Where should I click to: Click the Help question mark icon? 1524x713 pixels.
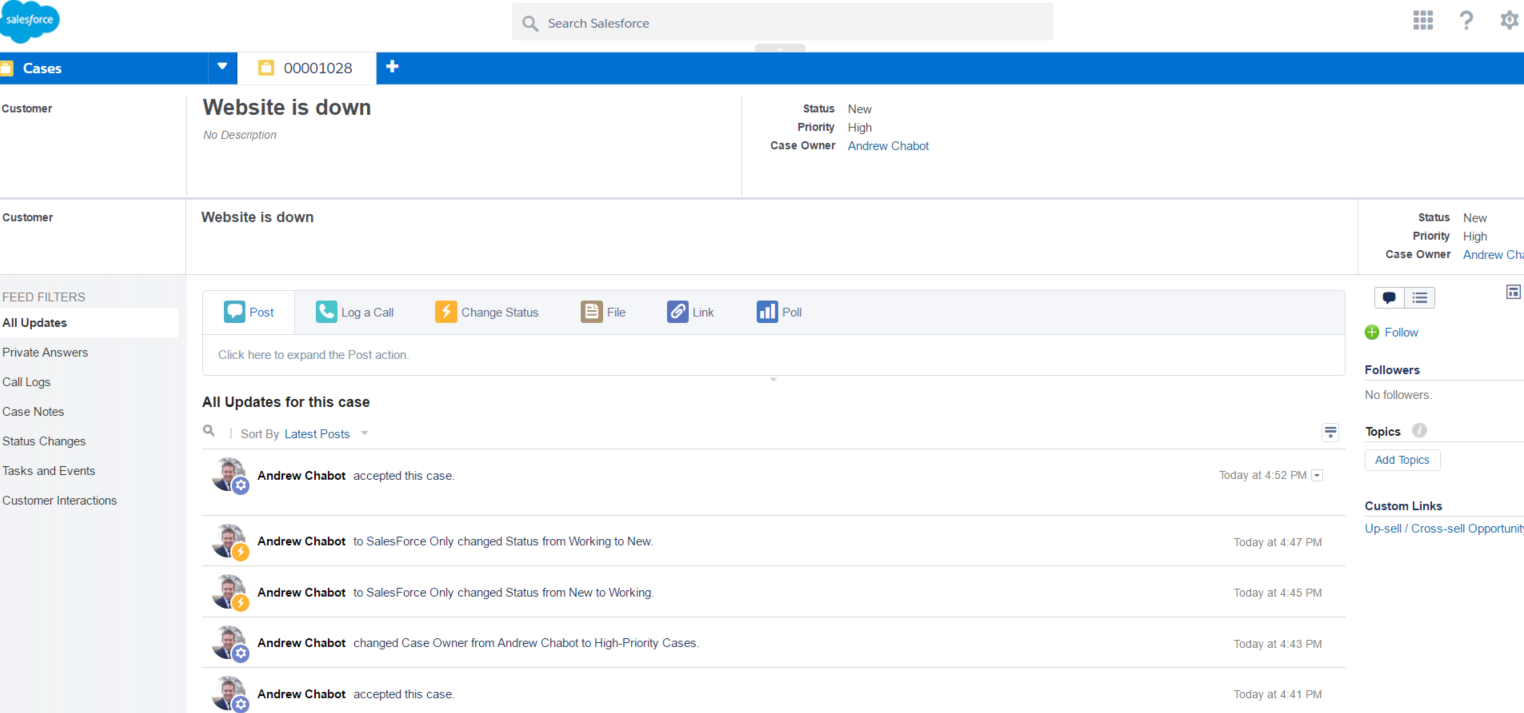[1466, 19]
